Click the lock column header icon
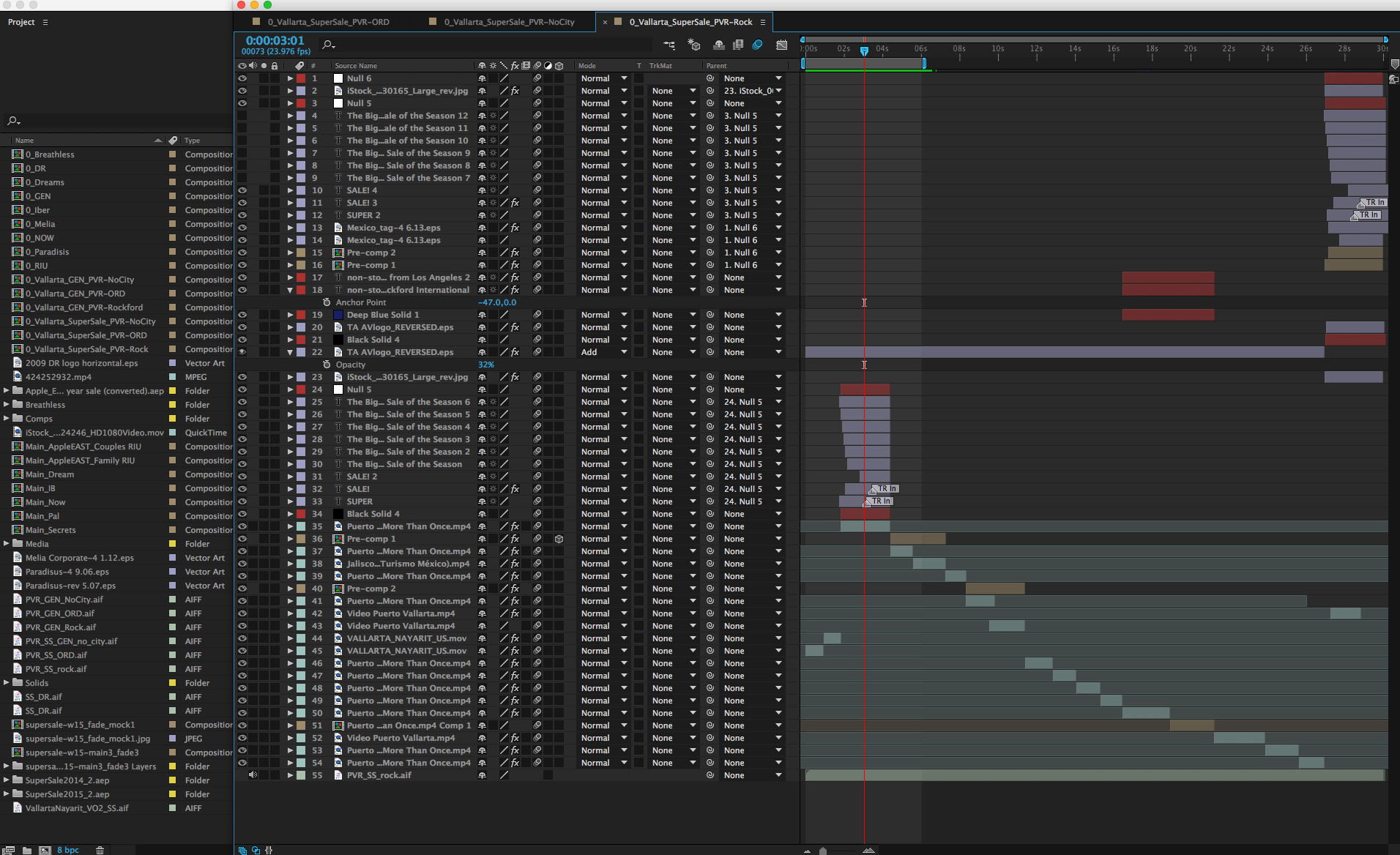1400x855 pixels. coord(275,66)
